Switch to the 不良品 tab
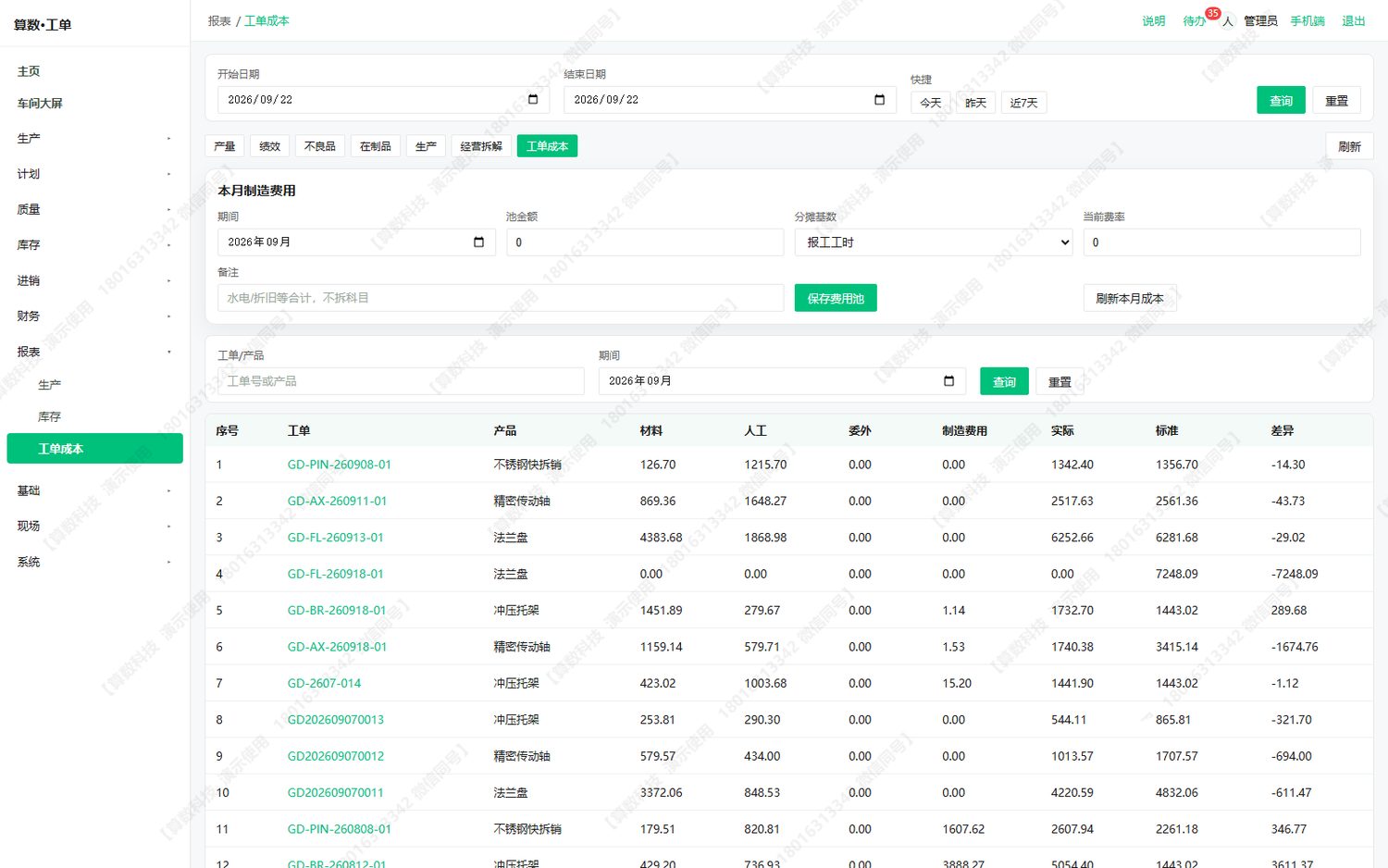The width and height of the screenshot is (1388, 868). pos(320,146)
